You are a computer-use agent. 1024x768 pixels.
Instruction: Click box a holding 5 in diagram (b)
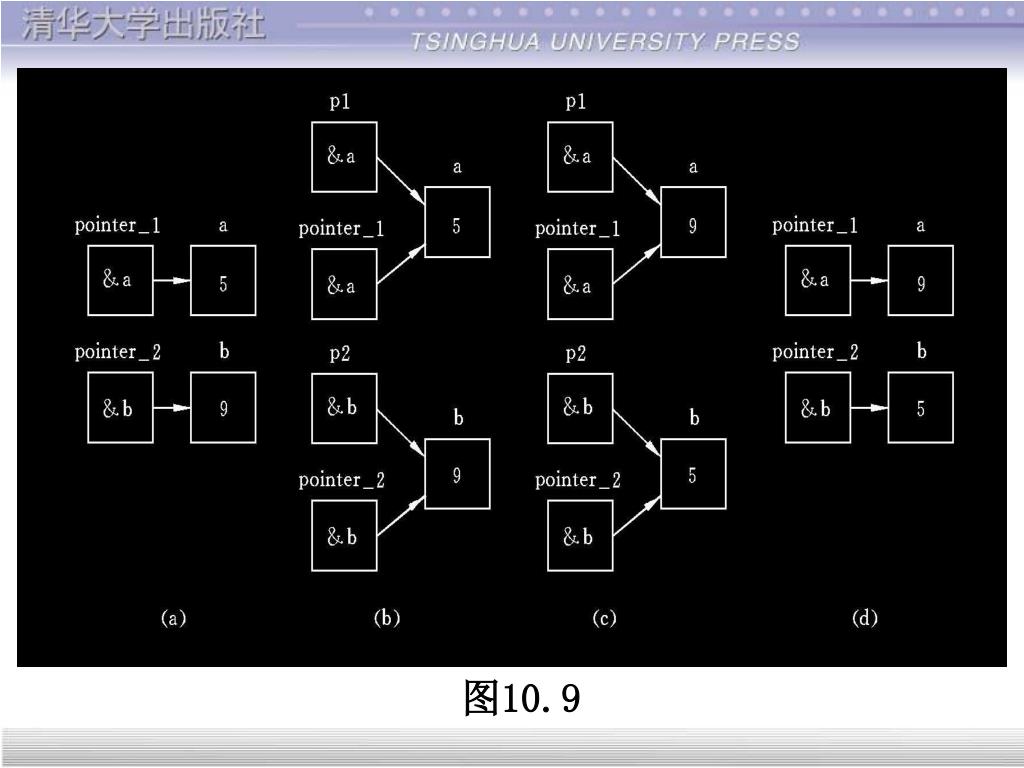click(457, 222)
